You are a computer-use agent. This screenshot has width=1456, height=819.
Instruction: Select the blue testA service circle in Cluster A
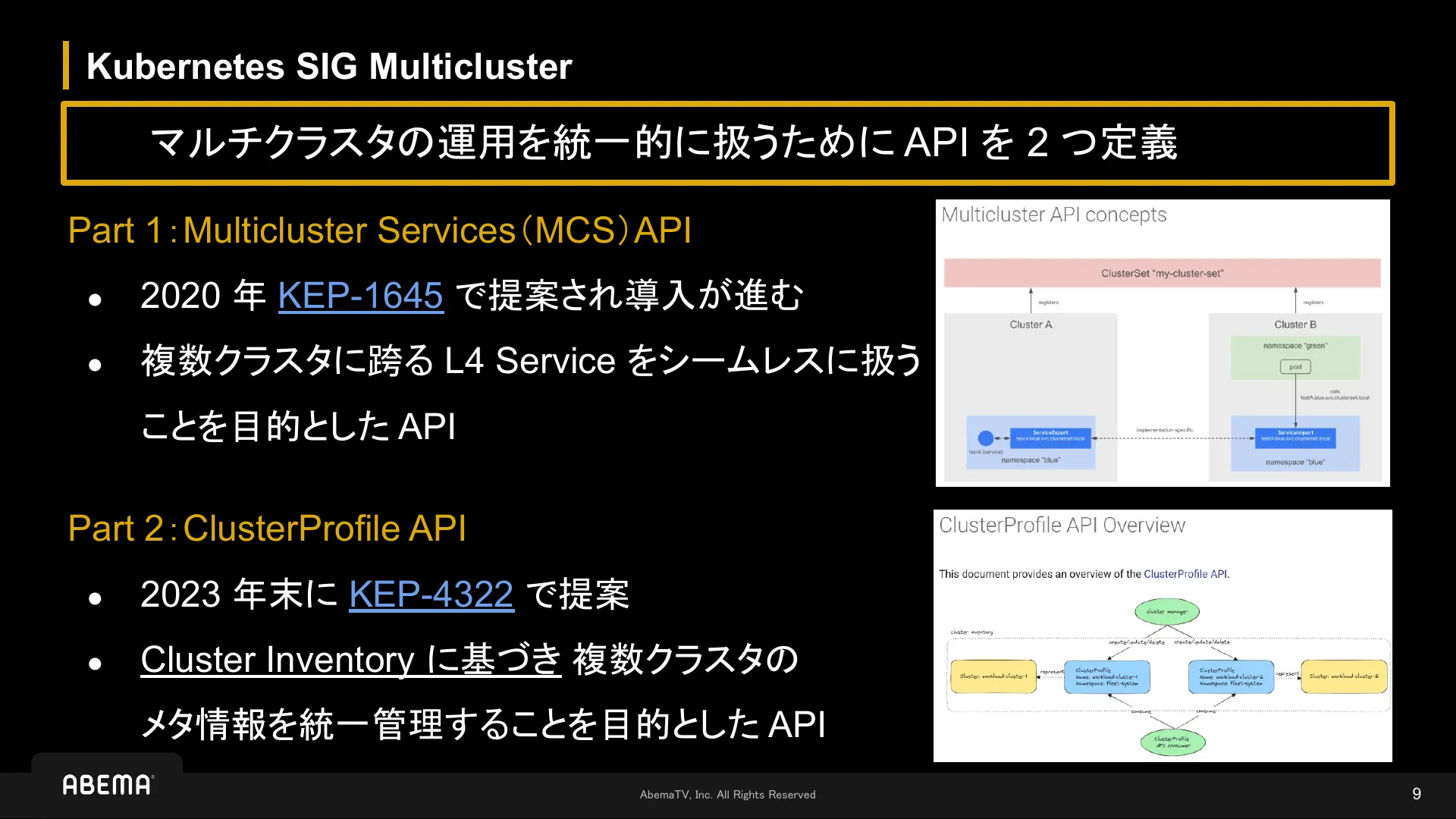point(987,438)
